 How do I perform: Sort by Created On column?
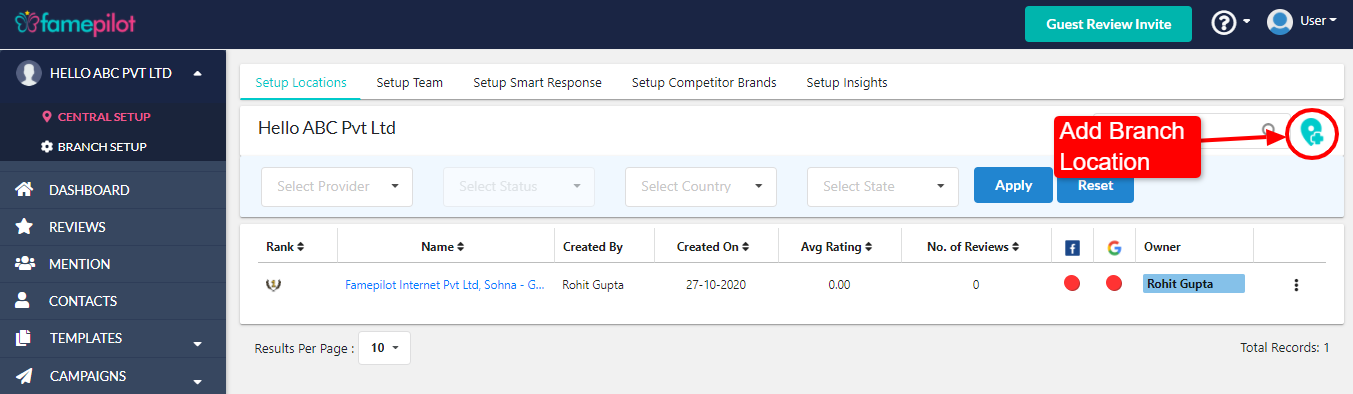pos(713,247)
